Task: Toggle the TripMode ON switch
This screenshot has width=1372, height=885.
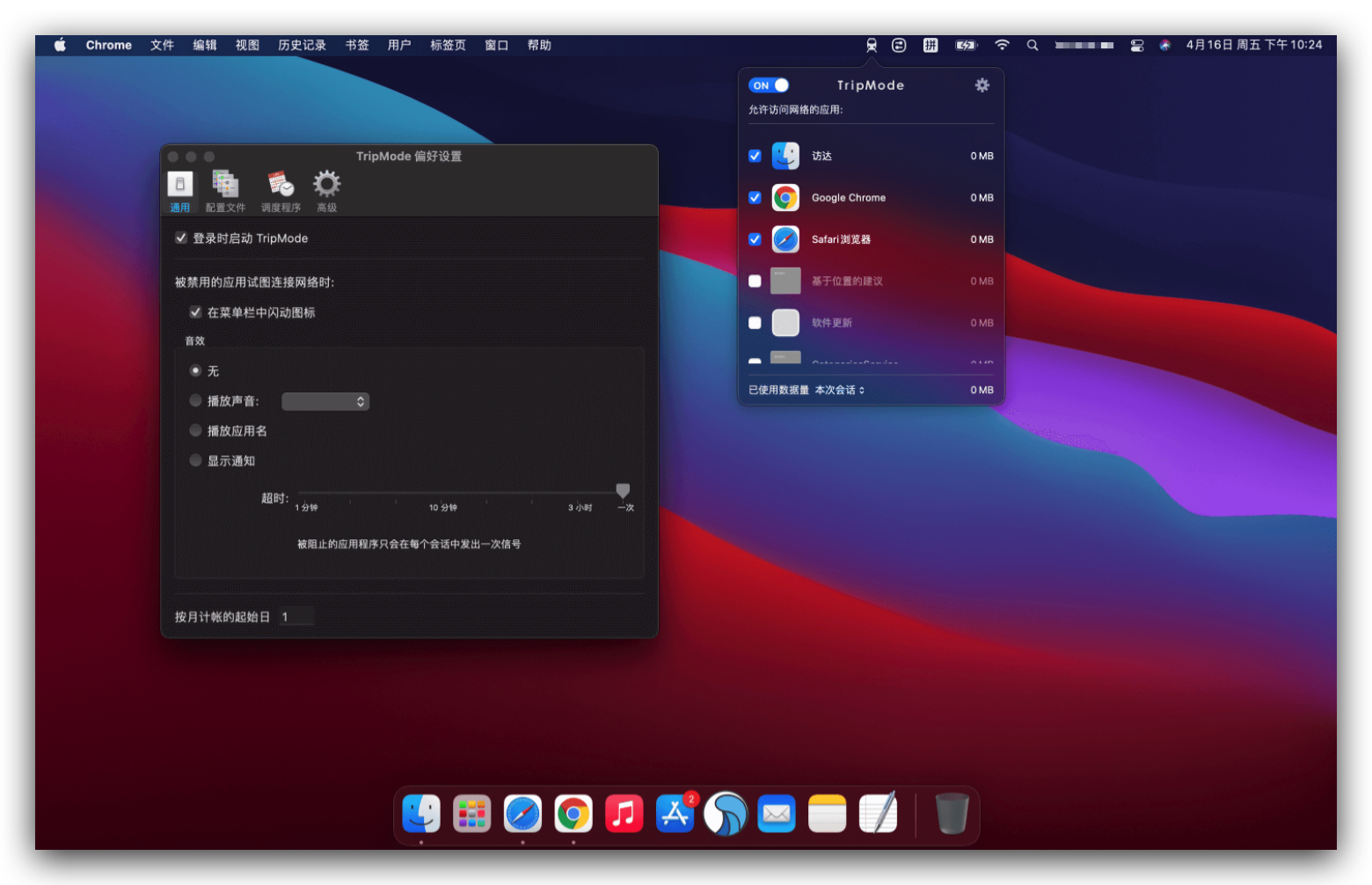Action: (769, 85)
